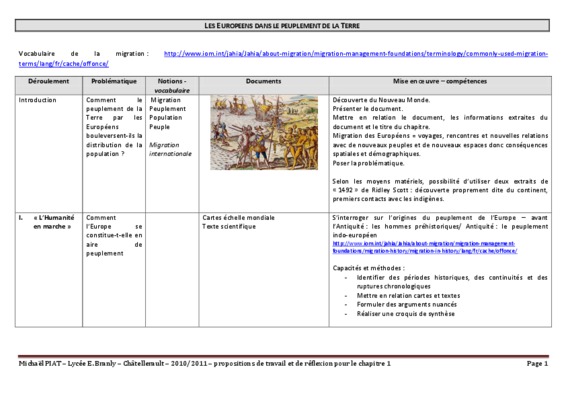Select the Introduction row label
The image size is (566, 400).
click(x=38, y=100)
